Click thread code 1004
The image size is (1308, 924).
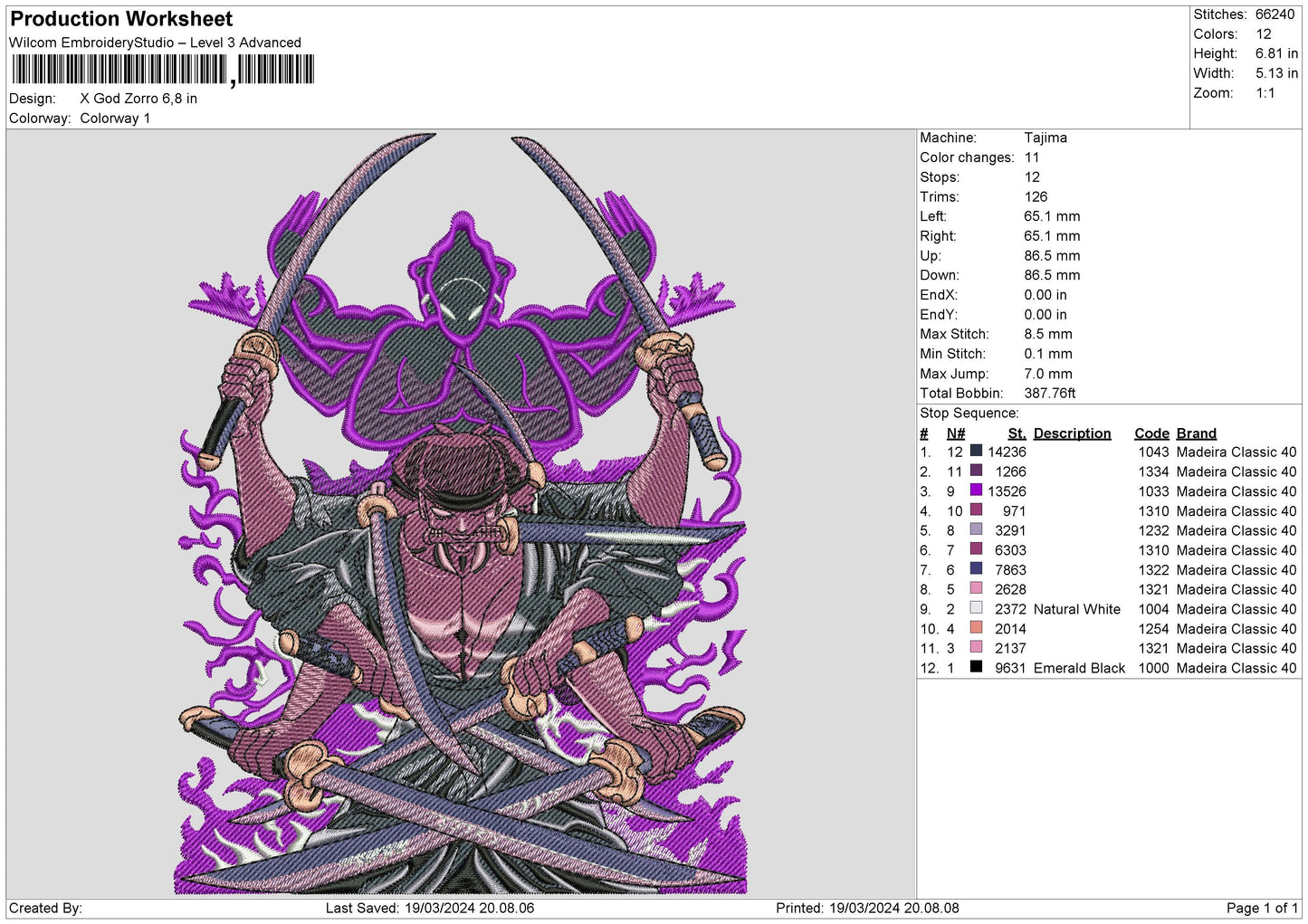[1153, 609]
